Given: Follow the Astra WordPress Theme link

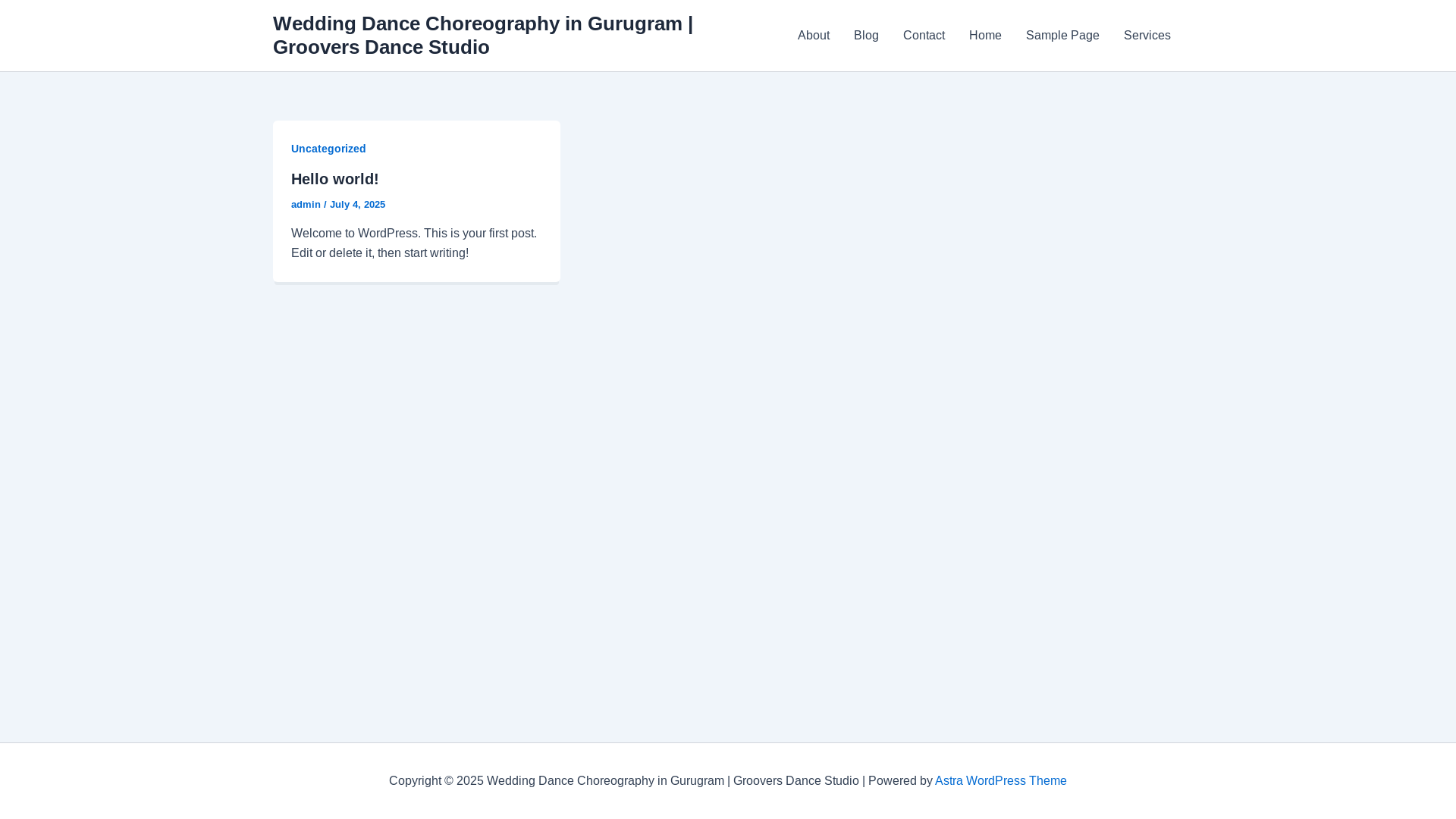Looking at the screenshot, I should pyautogui.click(x=1000, y=780).
